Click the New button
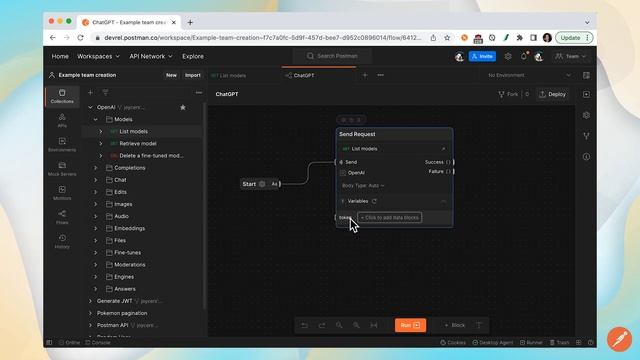The width and height of the screenshot is (640, 360). (171, 75)
